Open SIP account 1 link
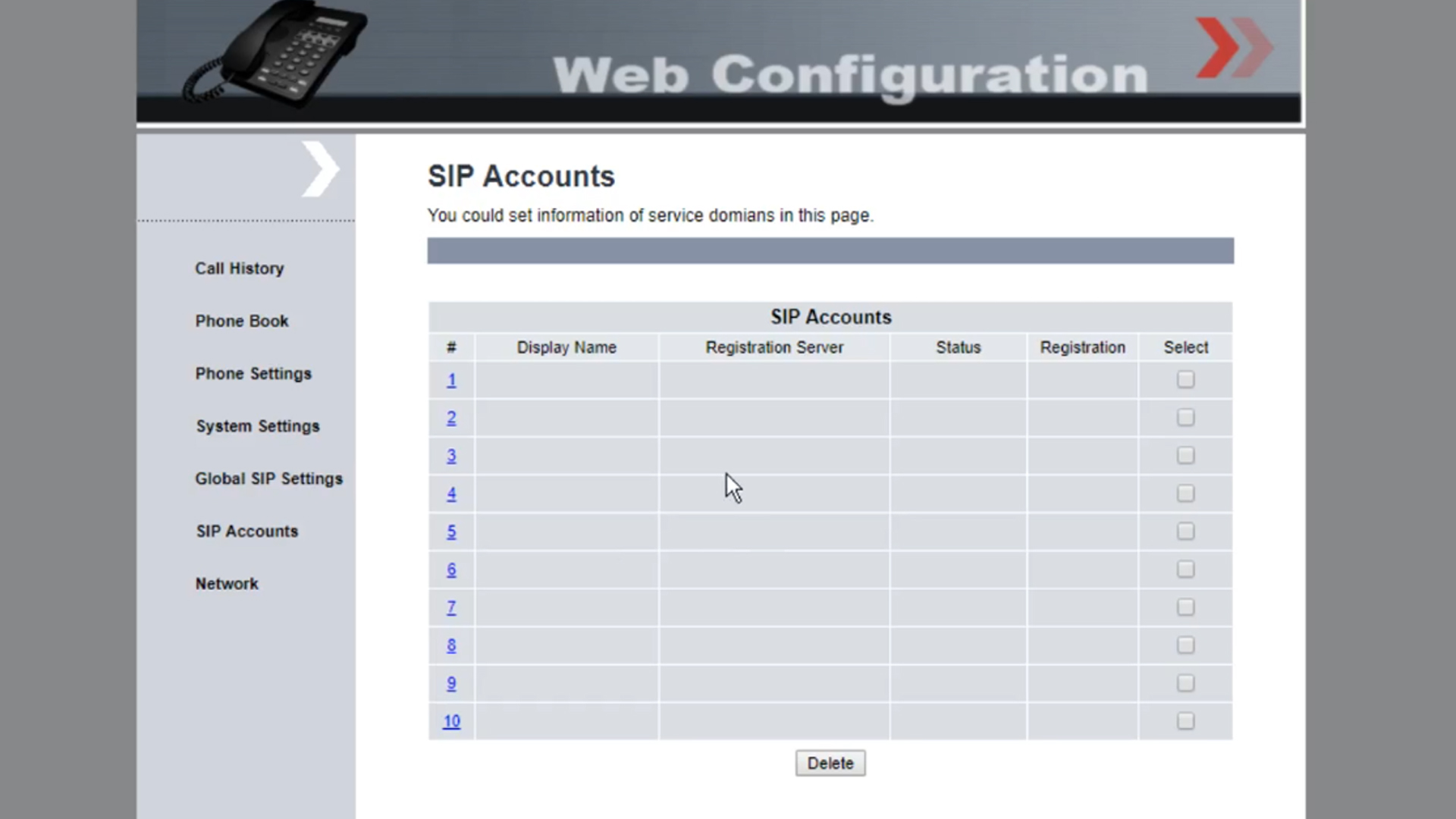1456x819 pixels. coord(451,380)
